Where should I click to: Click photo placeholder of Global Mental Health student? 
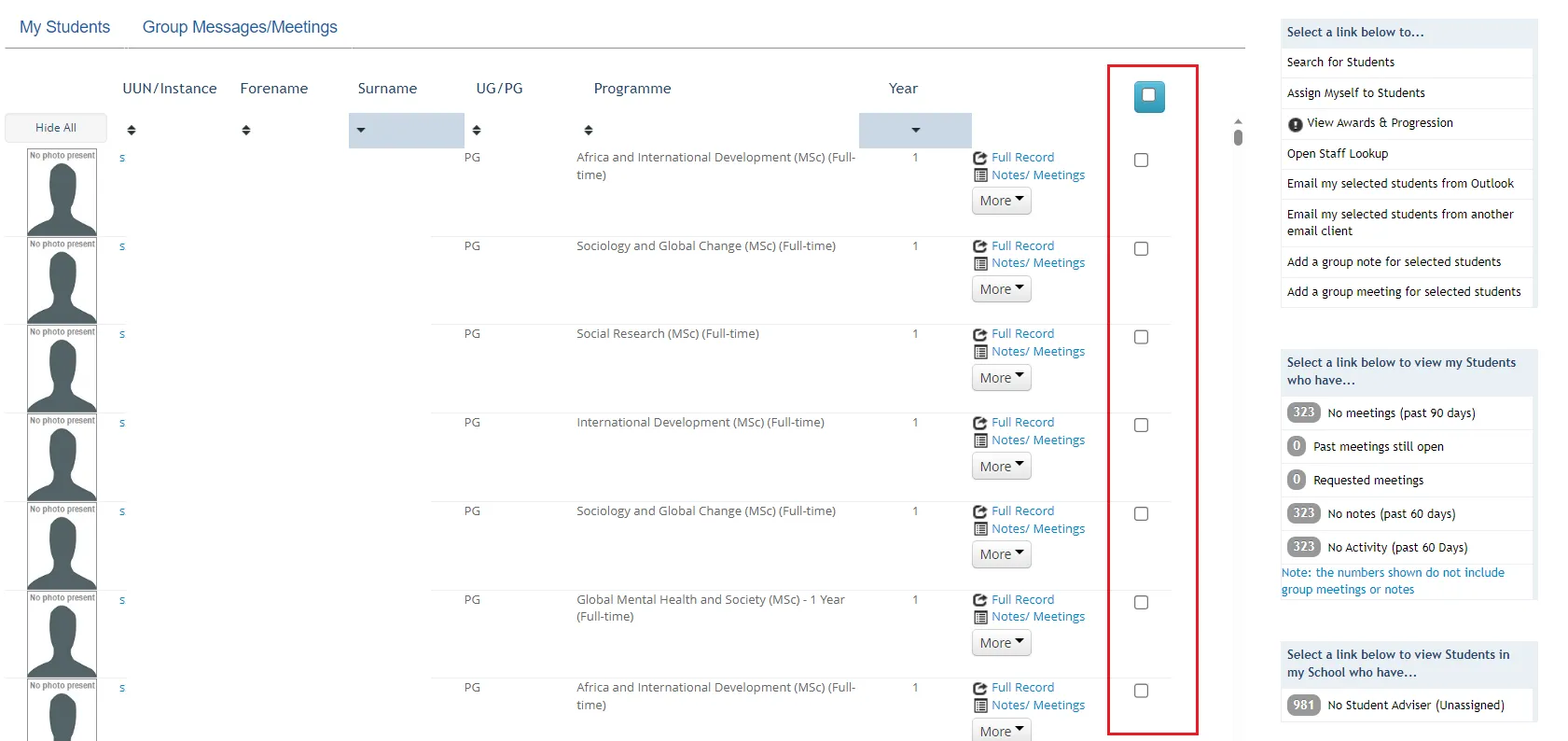[62, 635]
